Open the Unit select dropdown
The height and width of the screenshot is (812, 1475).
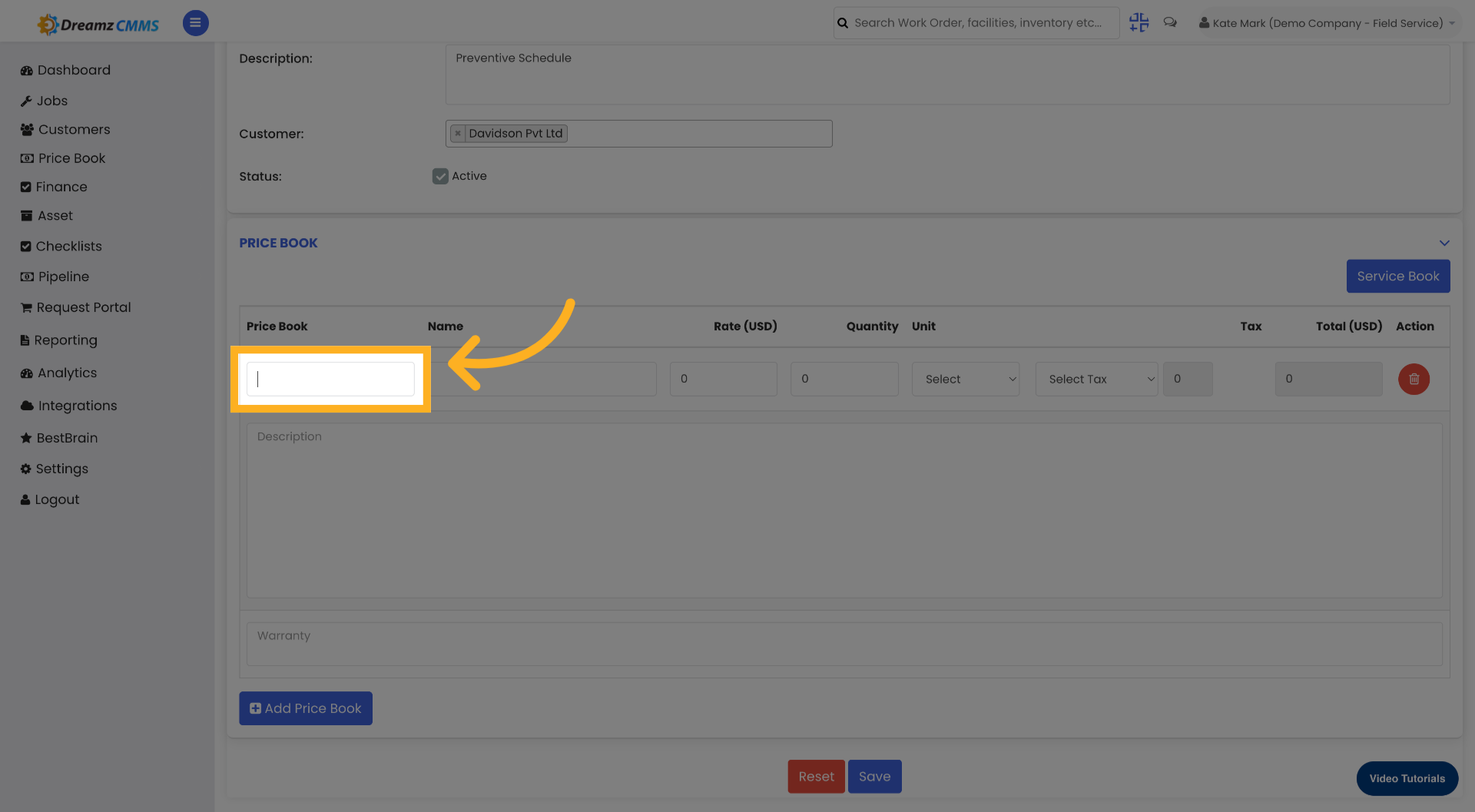click(x=965, y=379)
